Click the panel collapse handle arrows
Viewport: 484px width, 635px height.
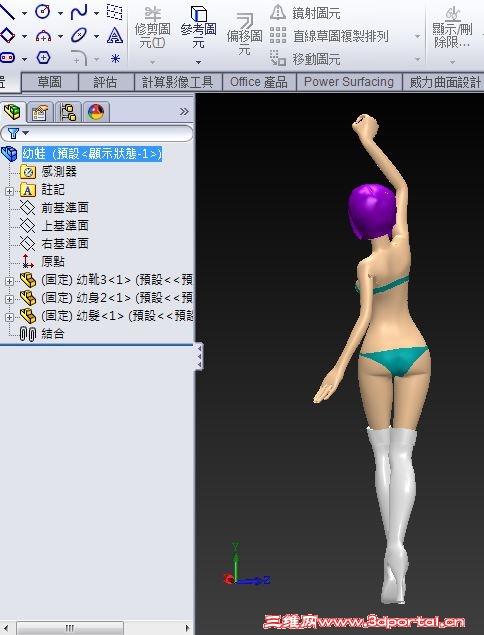coord(199,356)
